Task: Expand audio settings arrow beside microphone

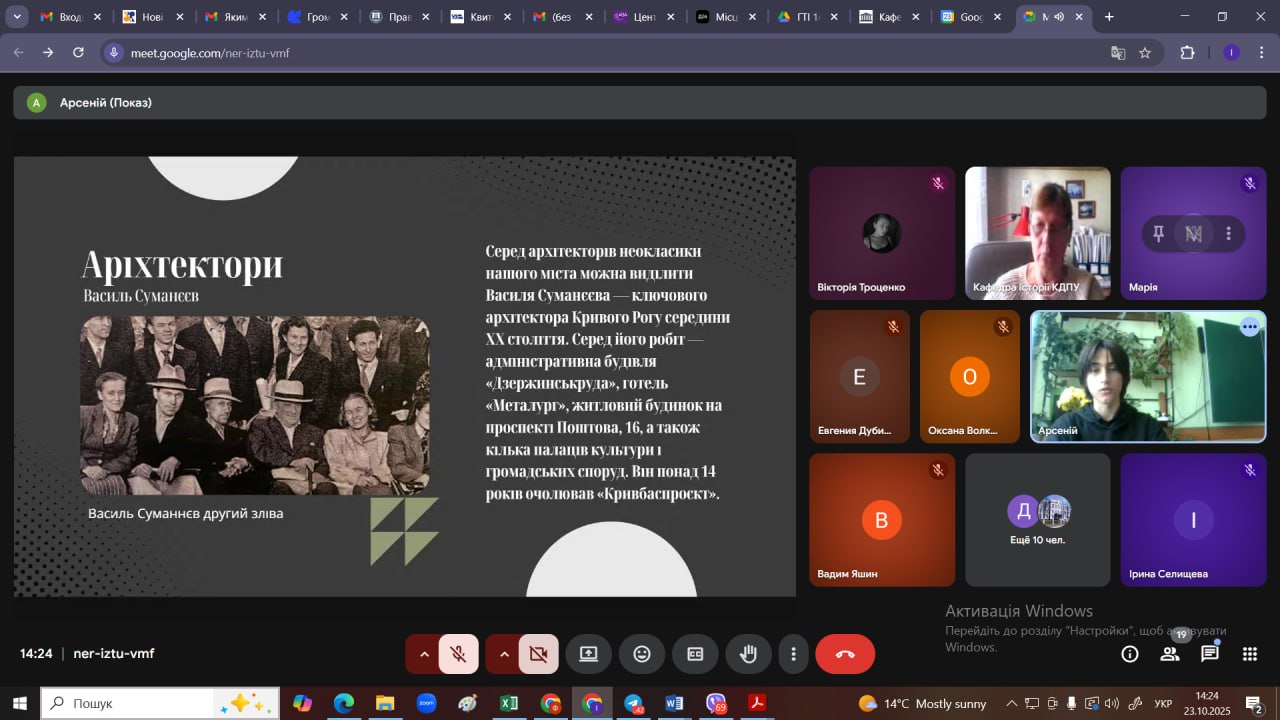Action: 424,654
